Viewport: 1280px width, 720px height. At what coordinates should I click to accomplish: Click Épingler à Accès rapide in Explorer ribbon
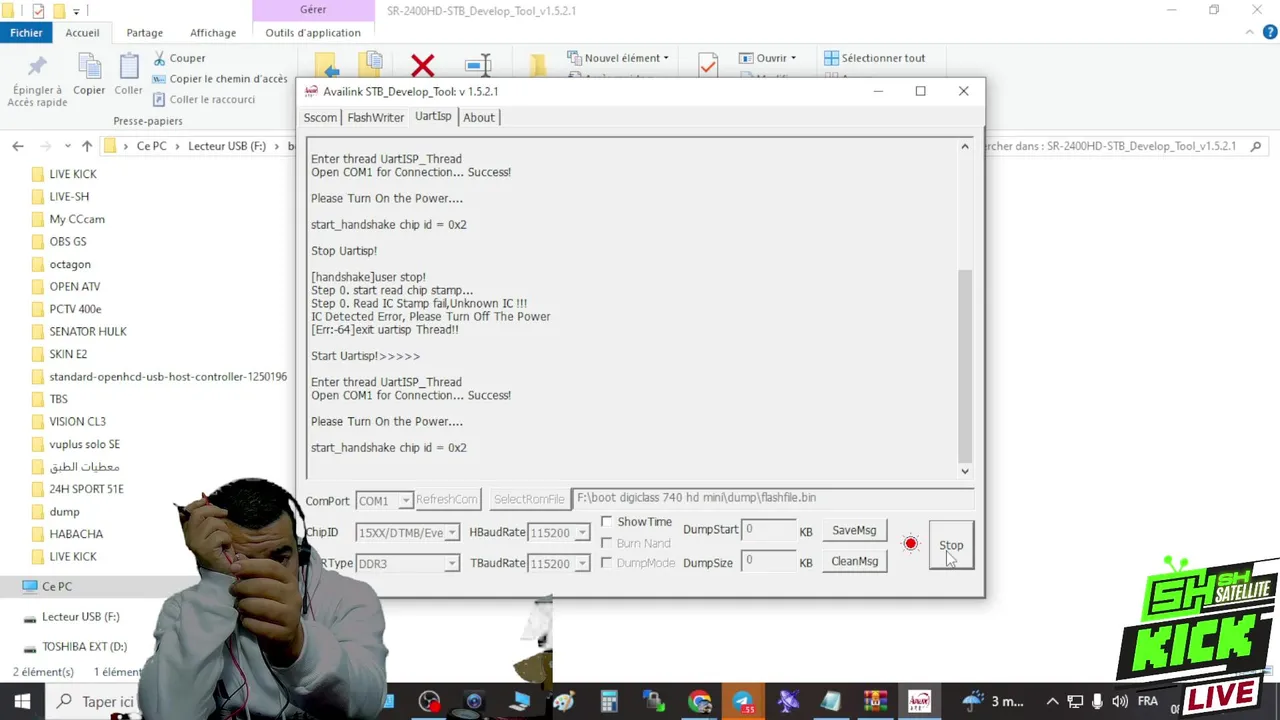coord(39,82)
